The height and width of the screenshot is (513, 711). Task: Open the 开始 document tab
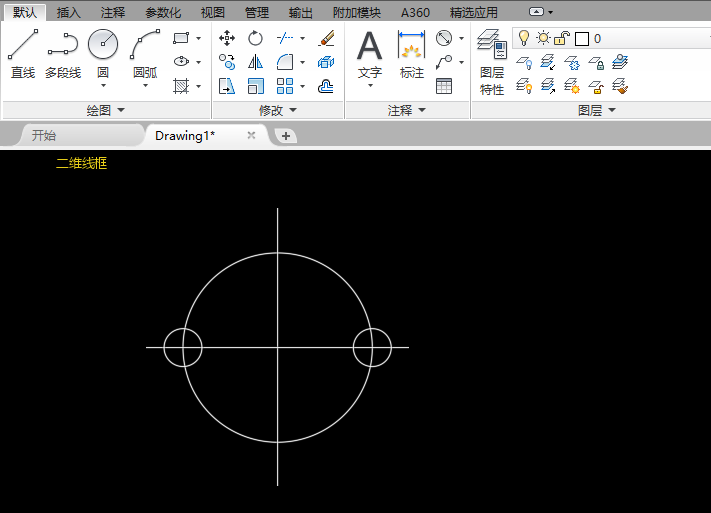pyautogui.click(x=44, y=135)
